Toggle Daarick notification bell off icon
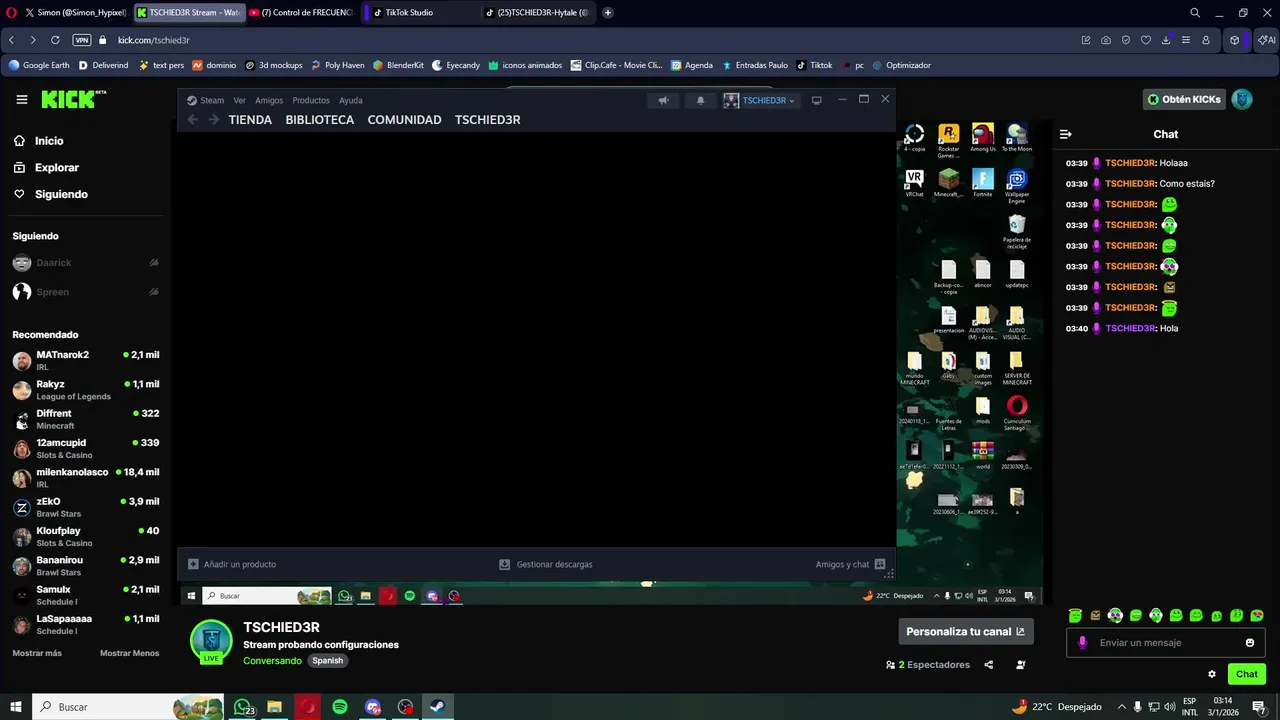The width and height of the screenshot is (1280, 720). 154,263
